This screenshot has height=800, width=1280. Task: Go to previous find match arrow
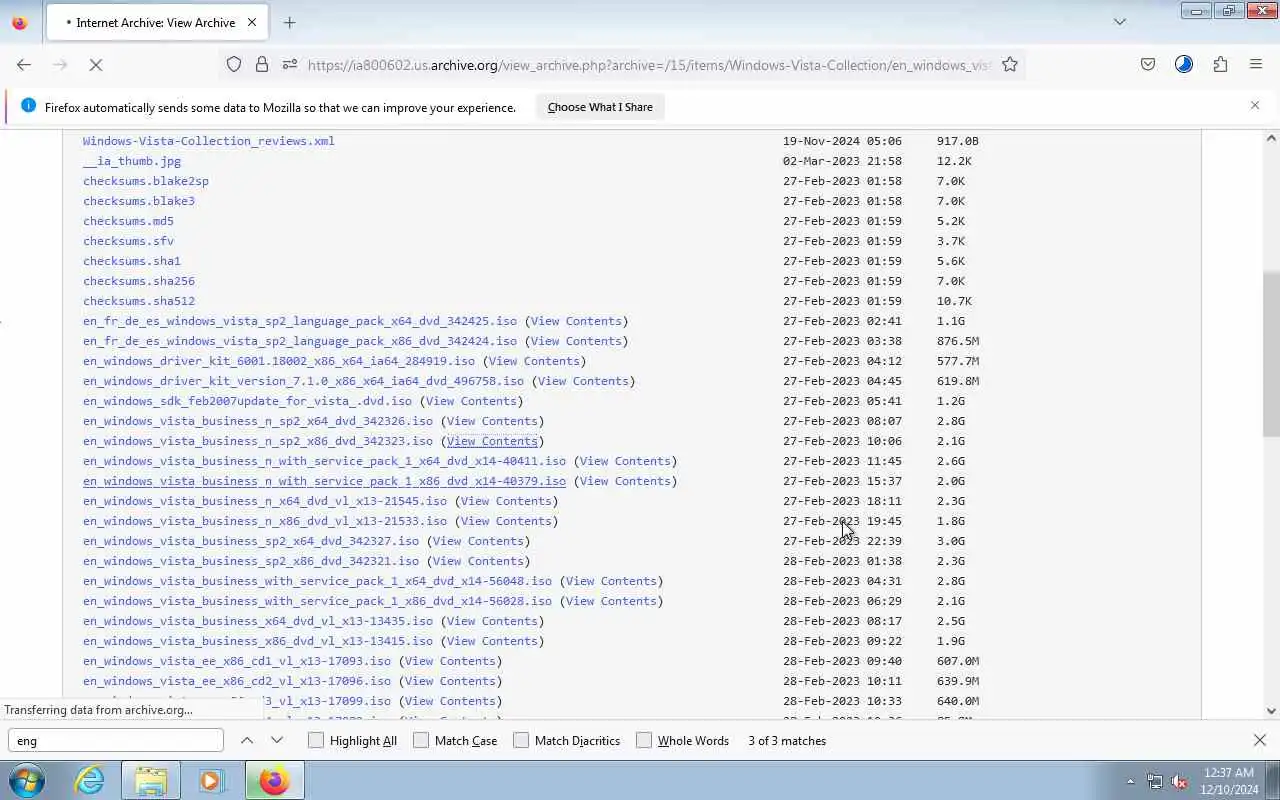[247, 740]
